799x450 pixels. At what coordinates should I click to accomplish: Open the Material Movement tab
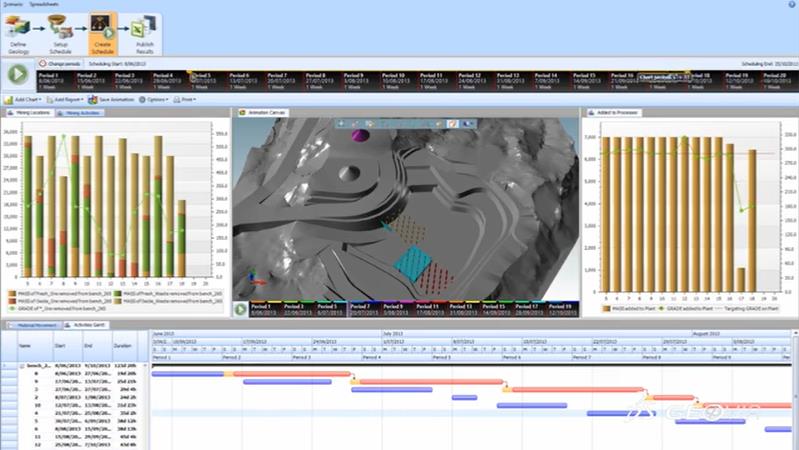[x=33, y=325]
